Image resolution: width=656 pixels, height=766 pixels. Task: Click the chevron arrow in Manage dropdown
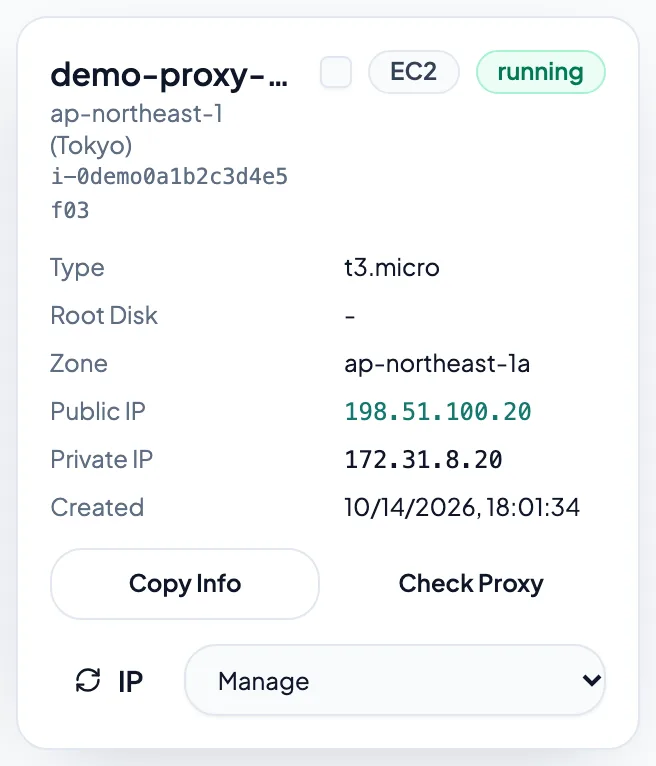(x=592, y=680)
